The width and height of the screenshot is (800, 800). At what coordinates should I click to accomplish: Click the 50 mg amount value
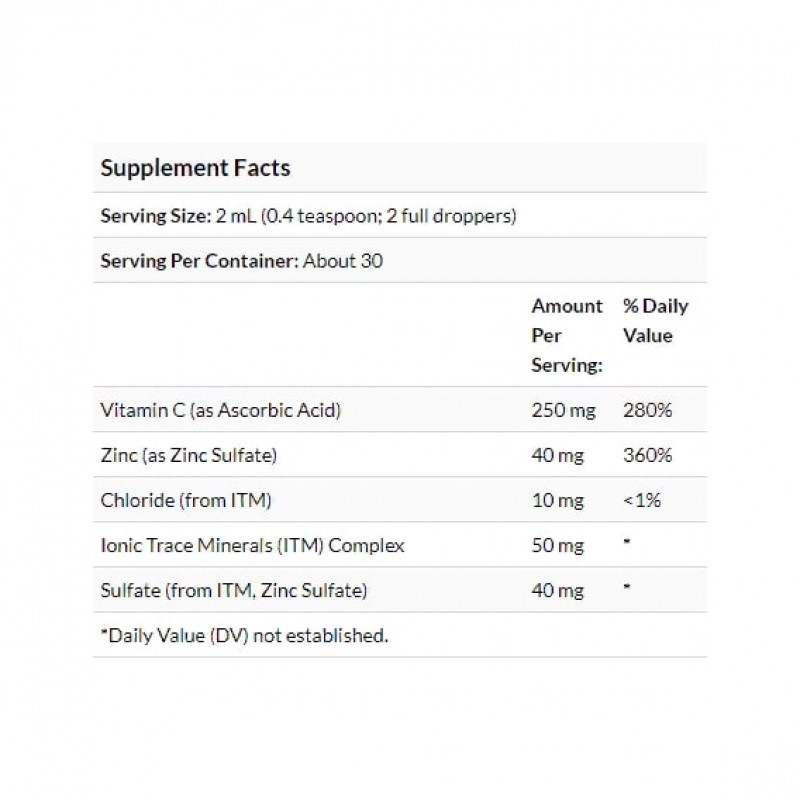[556, 546]
